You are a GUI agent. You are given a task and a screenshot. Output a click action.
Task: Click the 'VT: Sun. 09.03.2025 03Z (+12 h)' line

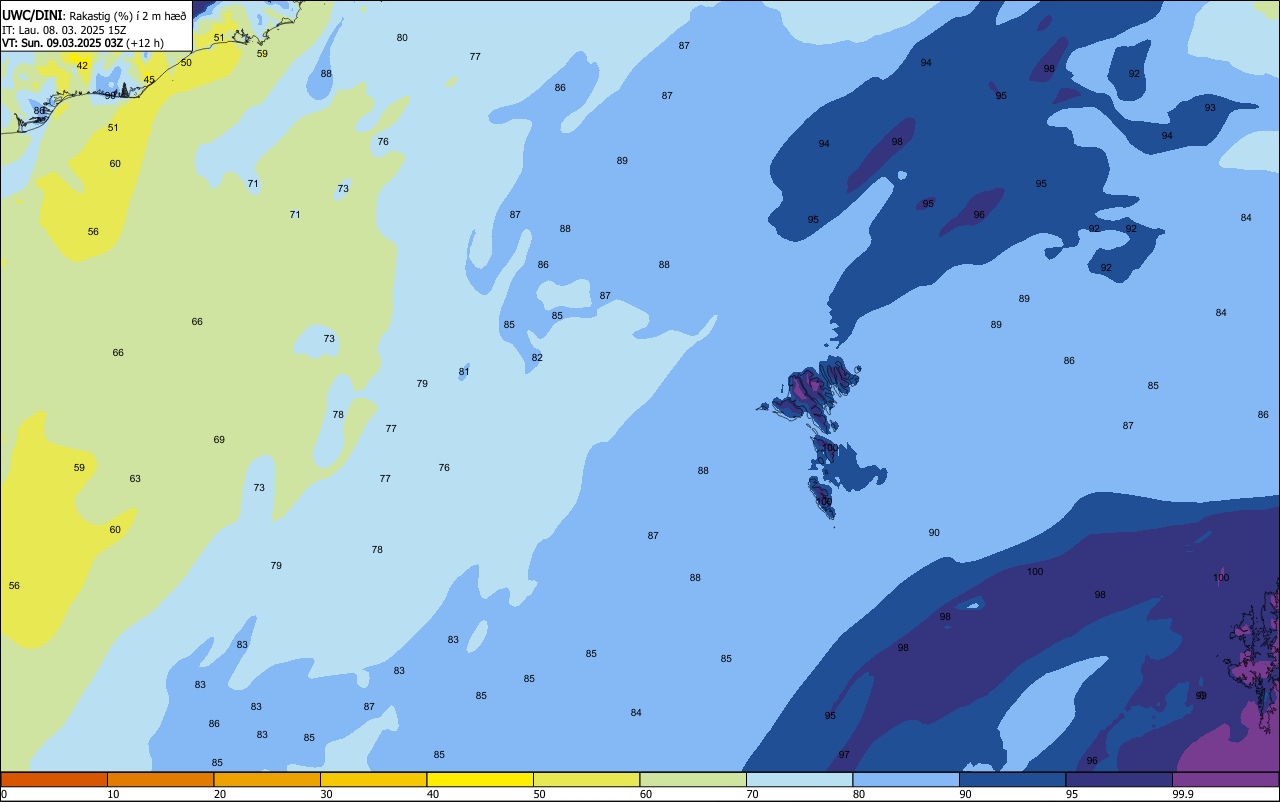click(x=83, y=43)
